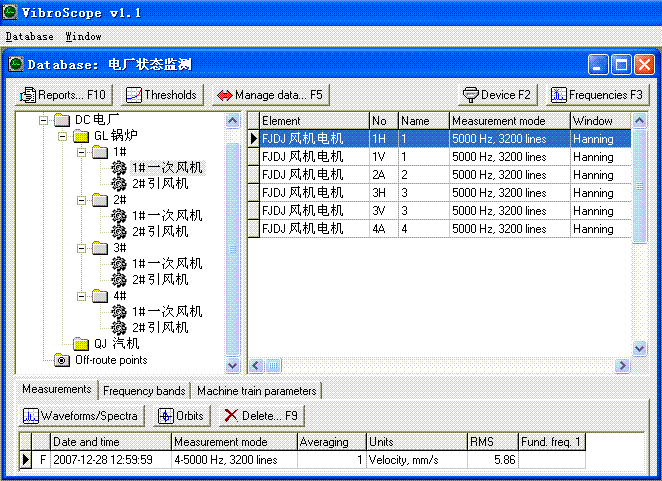Open the Frequencies F3 button
Viewport: 662px width, 481px height.
coord(597,95)
